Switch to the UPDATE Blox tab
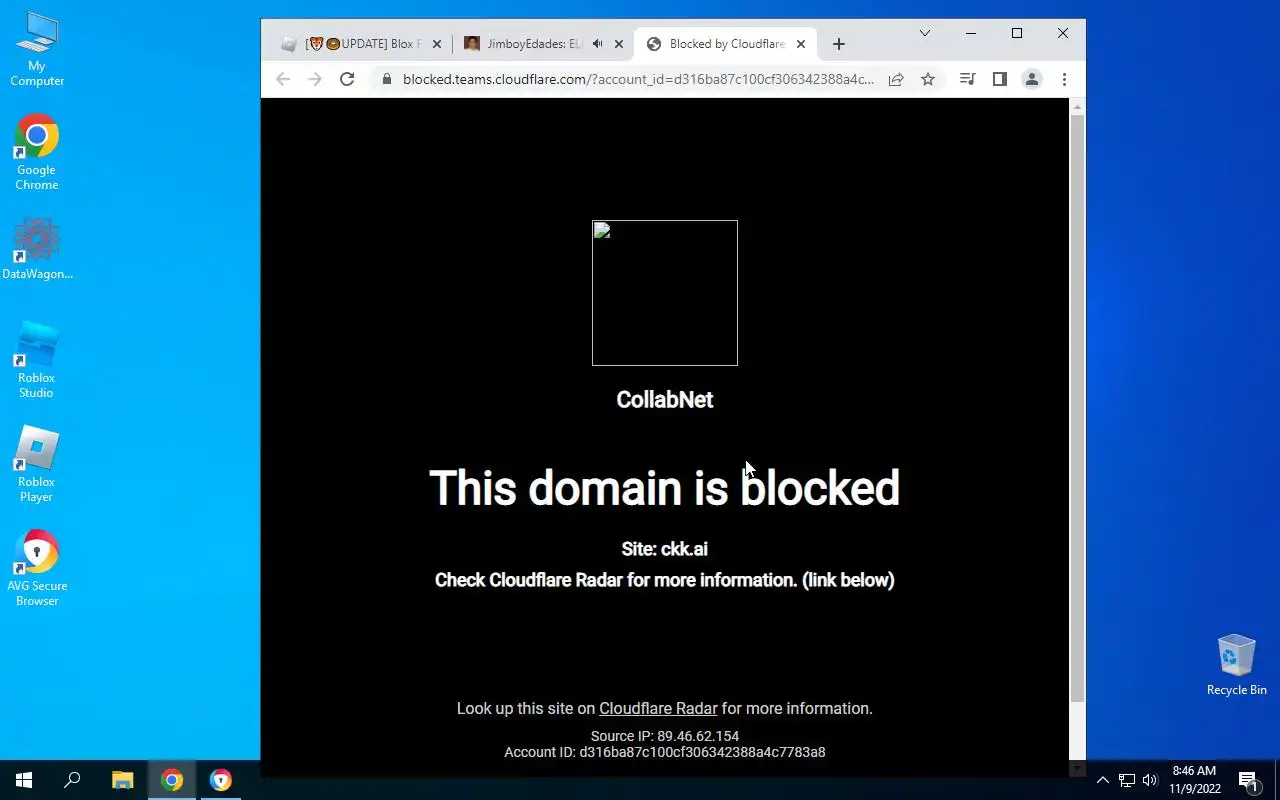This screenshot has width=1280, height=800. point(360,44)
